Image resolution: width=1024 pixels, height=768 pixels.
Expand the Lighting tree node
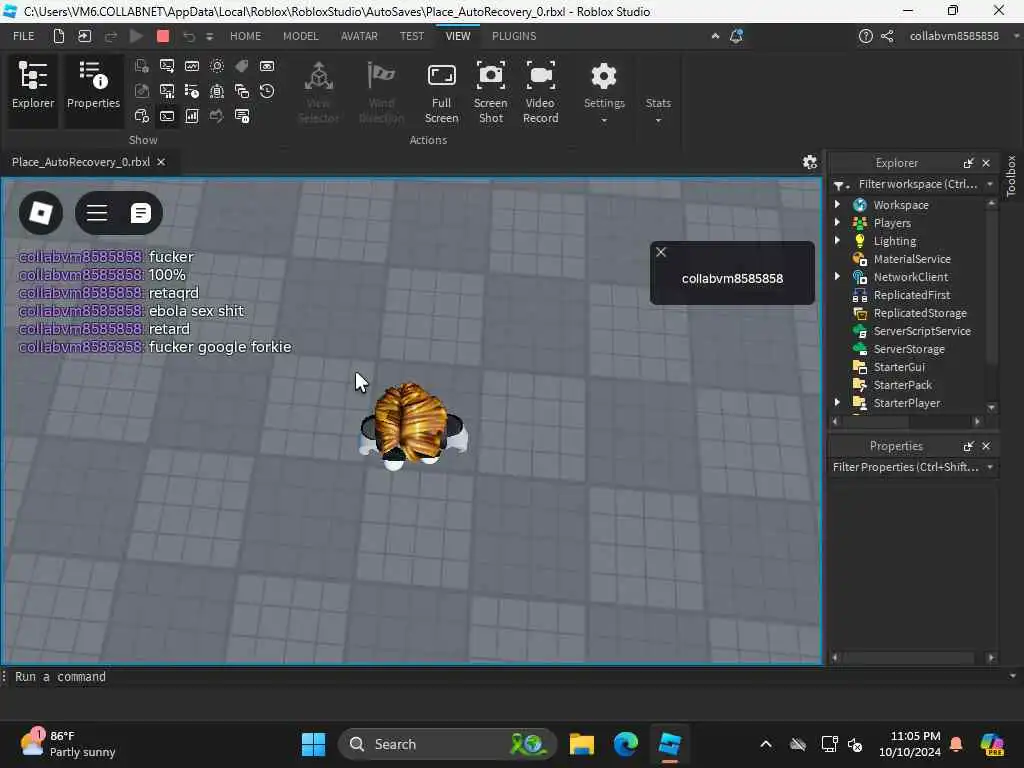click(837, 241)
